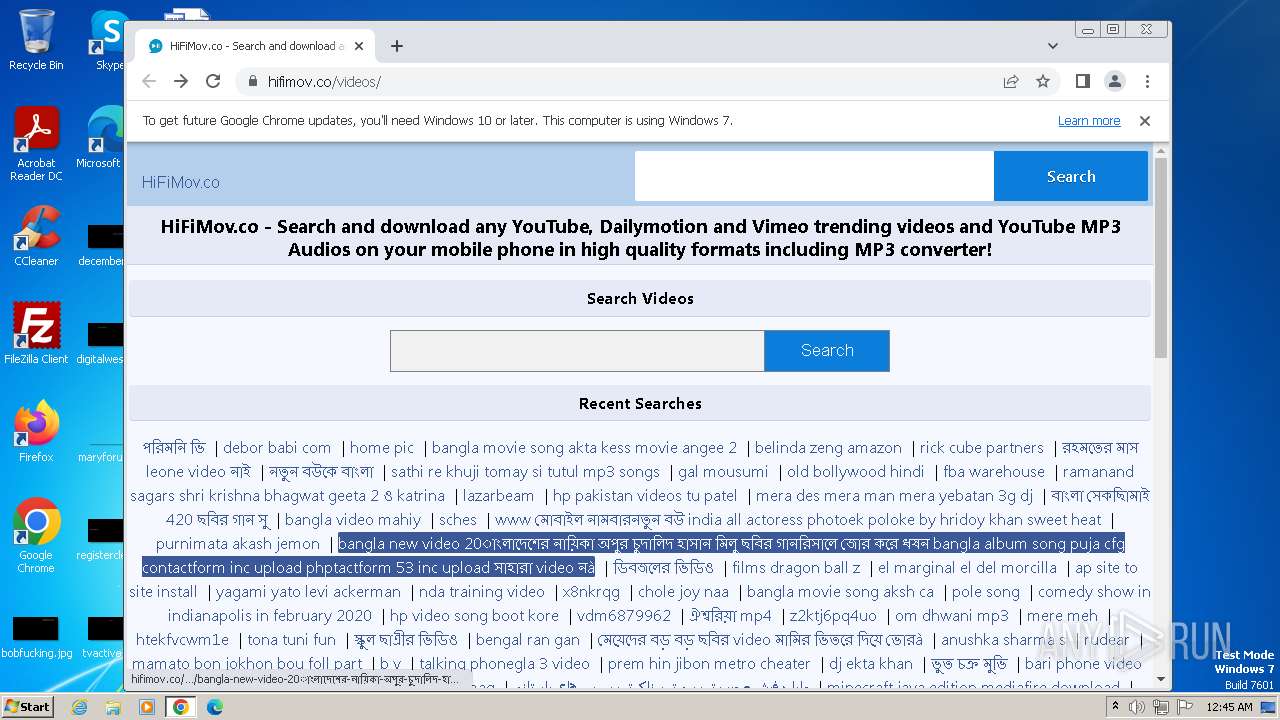Open 'om dhwani mp3' search link
Viewport: 1280px width, 720px height.
952,616
